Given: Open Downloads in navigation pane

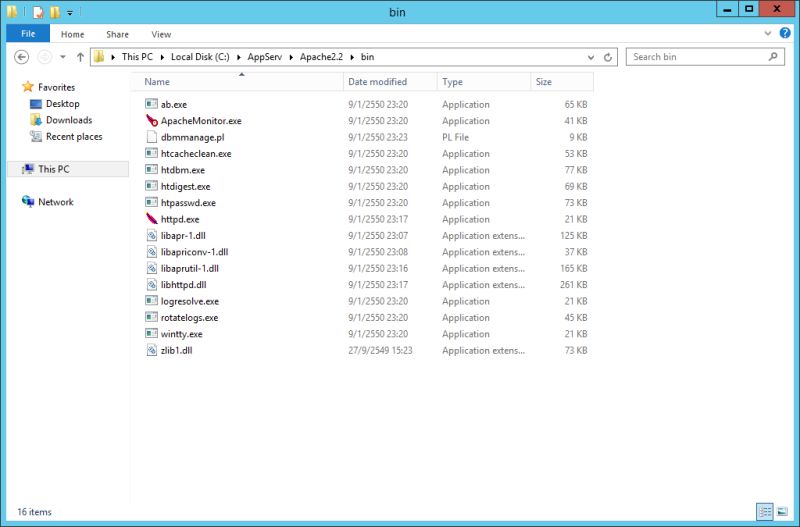Looking at the screenshot, I should pos(69,120).
